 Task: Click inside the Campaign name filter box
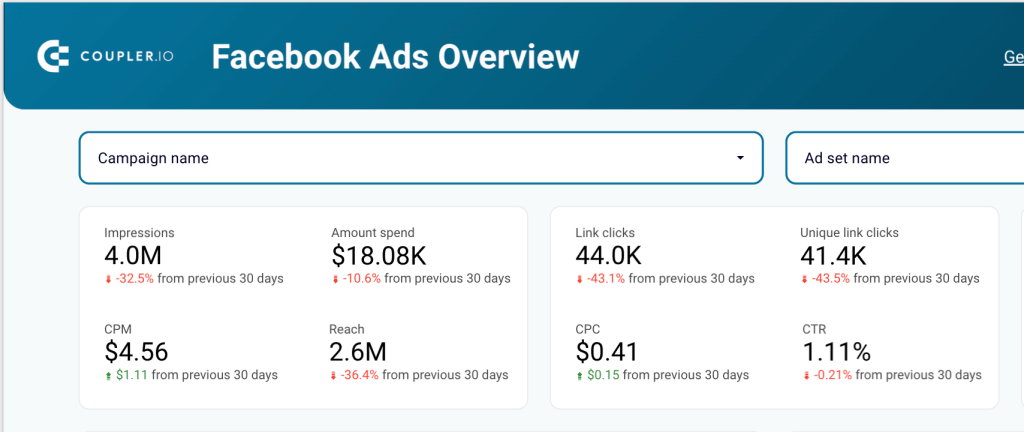pyautogui.click(x=421, y=158)
